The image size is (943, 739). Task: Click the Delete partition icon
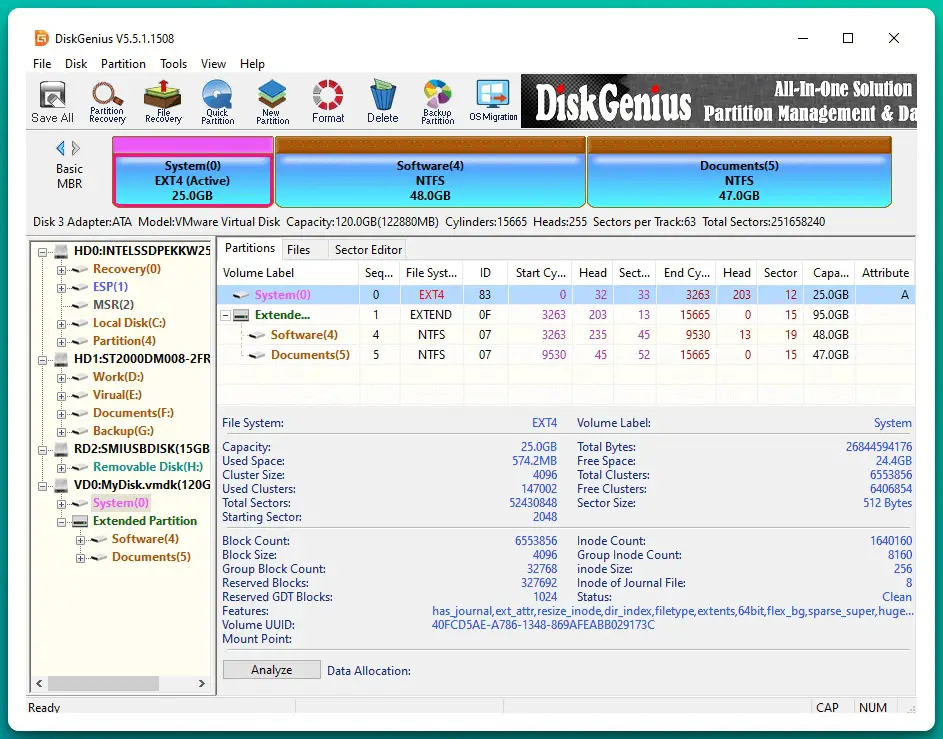(382, 100)
